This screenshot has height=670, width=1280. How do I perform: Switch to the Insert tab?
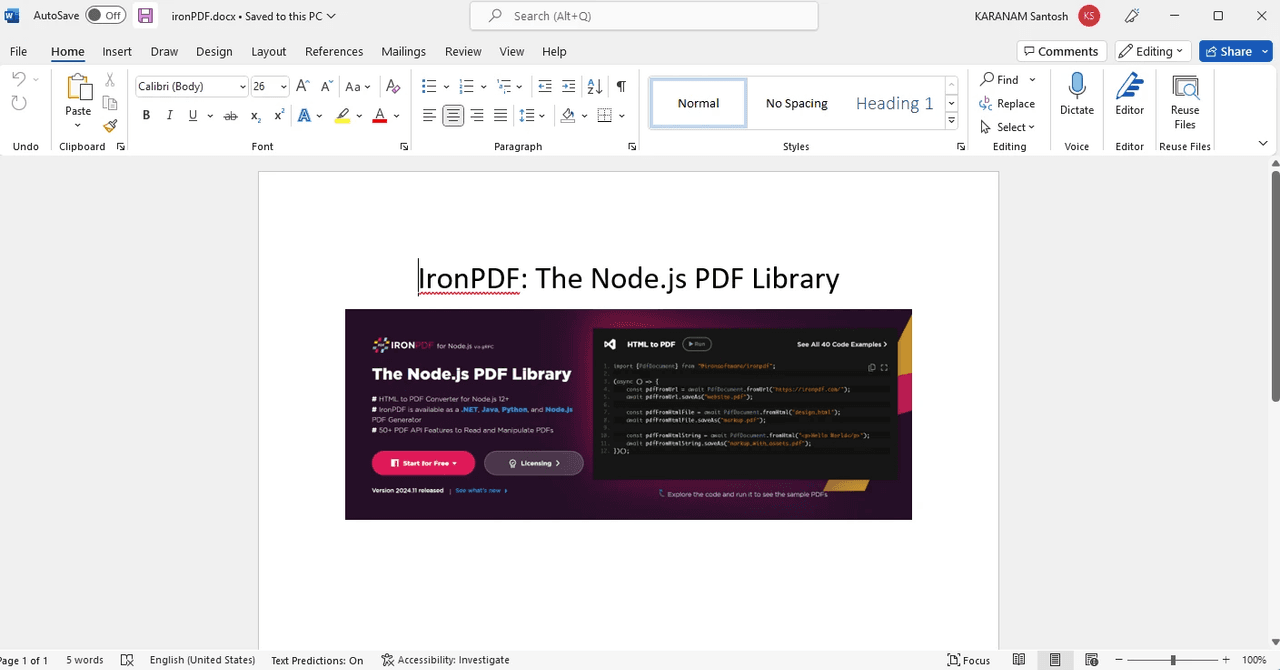click(117, 51)
